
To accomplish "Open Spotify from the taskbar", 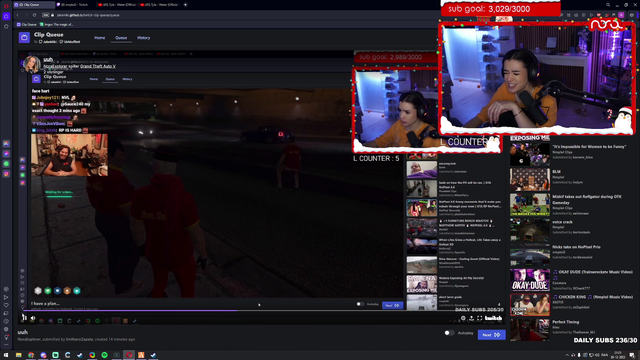I will pyautogui.click(x=104, y=355).
